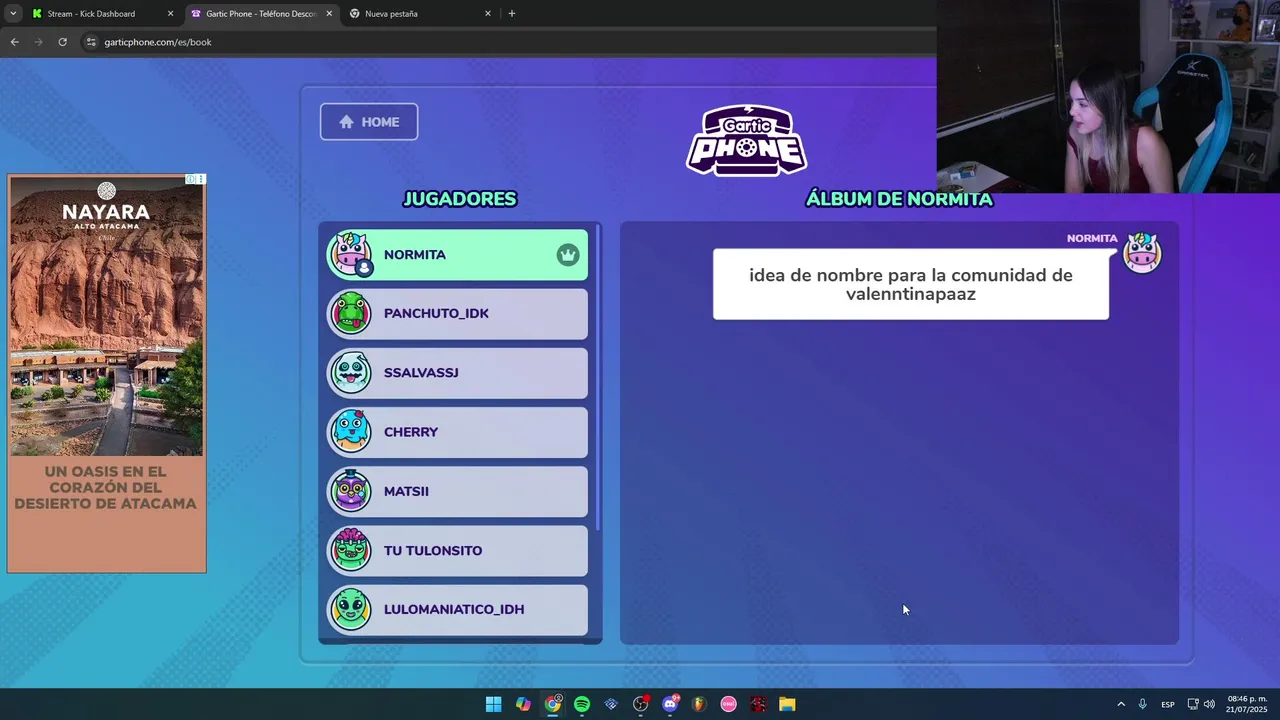Click the Chrome icon in the taskbar
Viewport: 1280px width, 720px height.
tap(552, 704)
